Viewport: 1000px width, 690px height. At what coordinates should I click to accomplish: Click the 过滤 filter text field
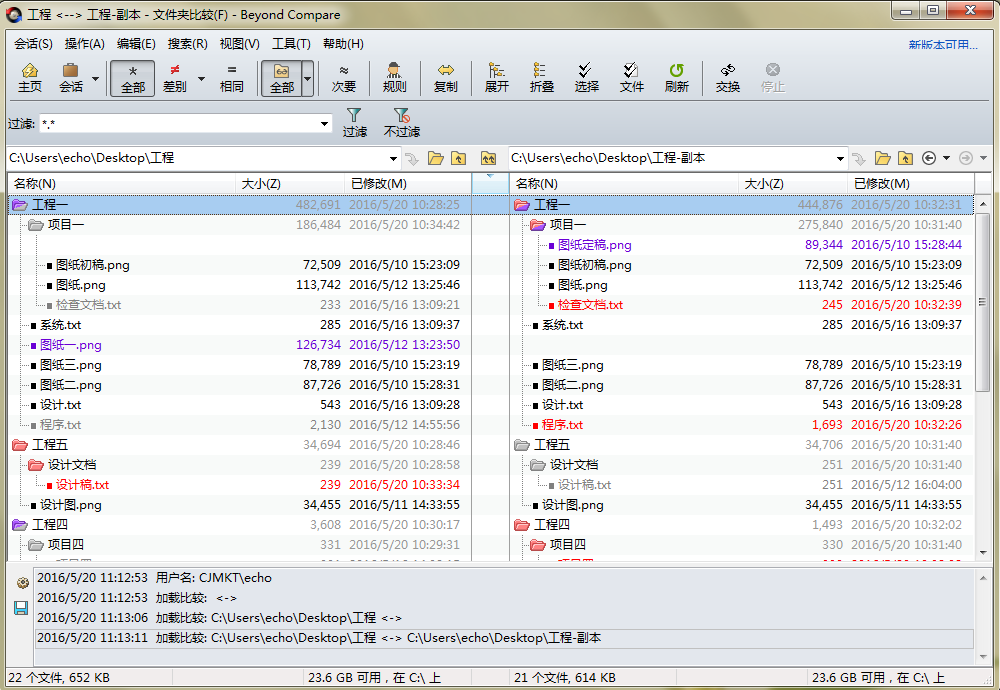pos(179,124)
